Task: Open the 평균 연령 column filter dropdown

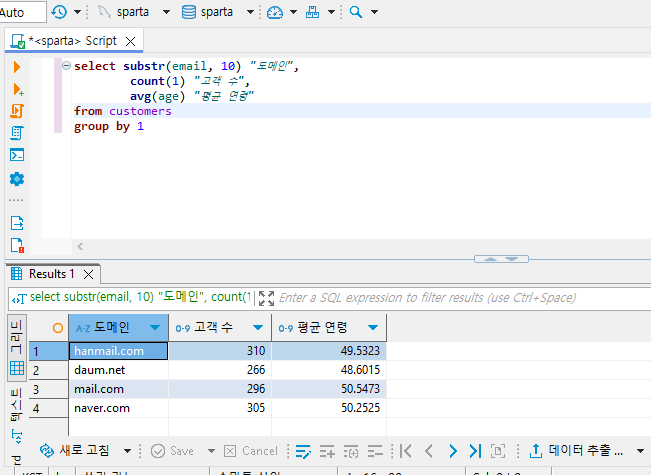Action: coord(373,328)
